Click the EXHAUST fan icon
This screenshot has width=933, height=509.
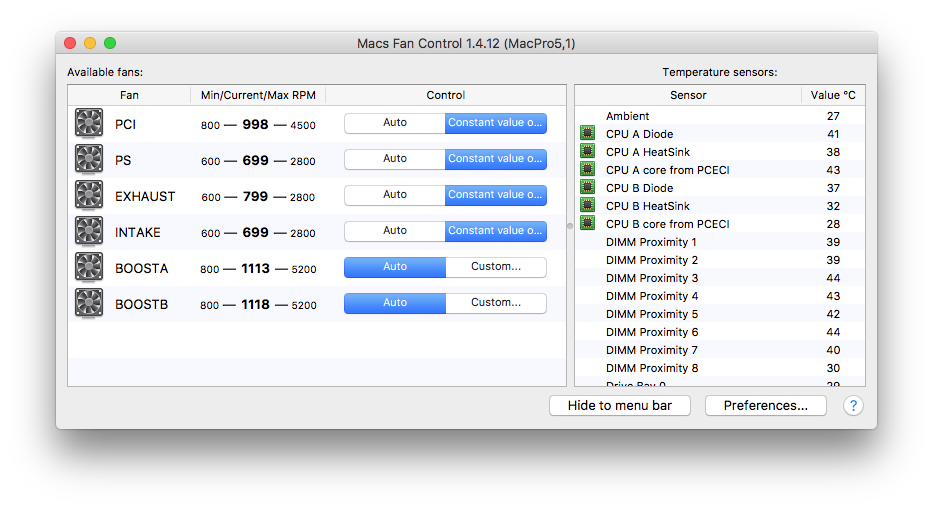(89, 195)
